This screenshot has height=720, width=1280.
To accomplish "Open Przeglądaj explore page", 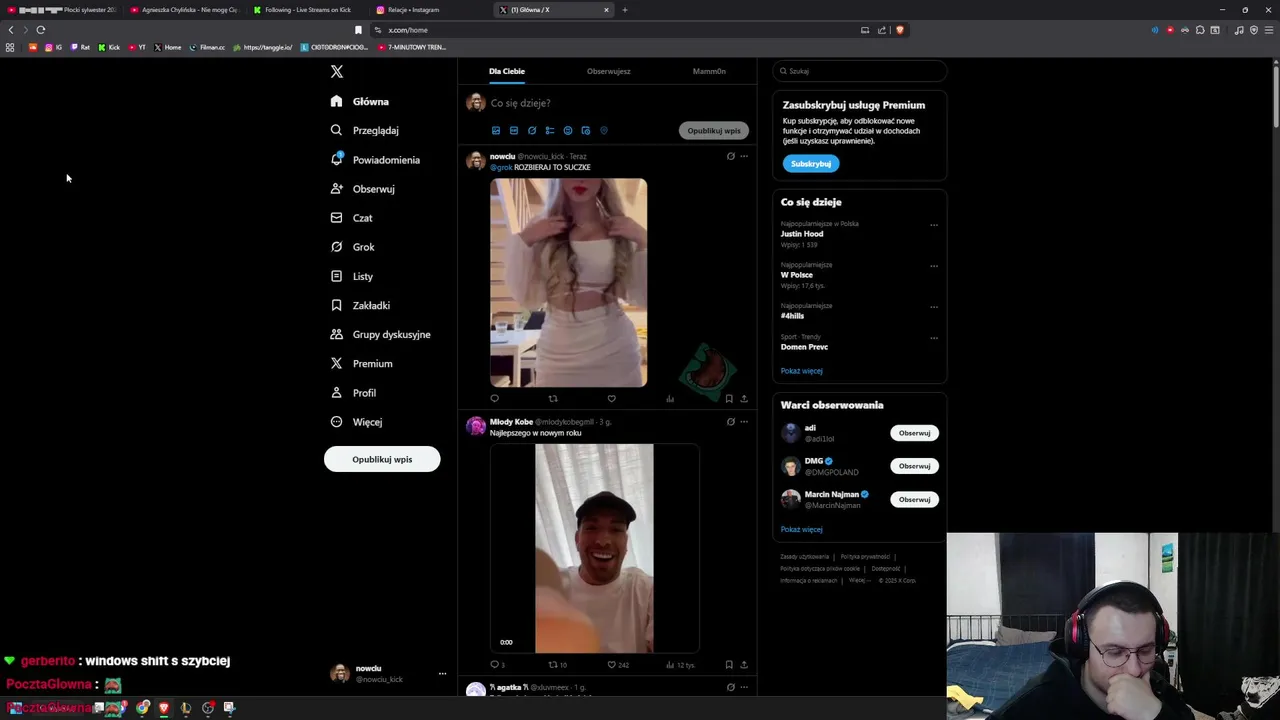I will point(365,130).
